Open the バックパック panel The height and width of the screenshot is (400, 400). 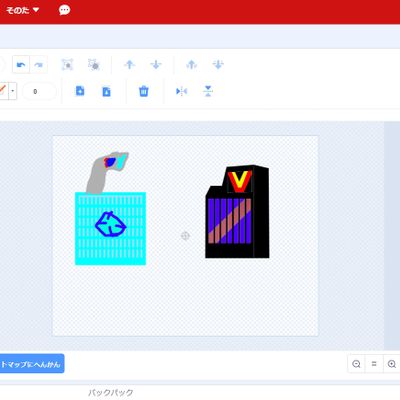click(x=111, y=393)
